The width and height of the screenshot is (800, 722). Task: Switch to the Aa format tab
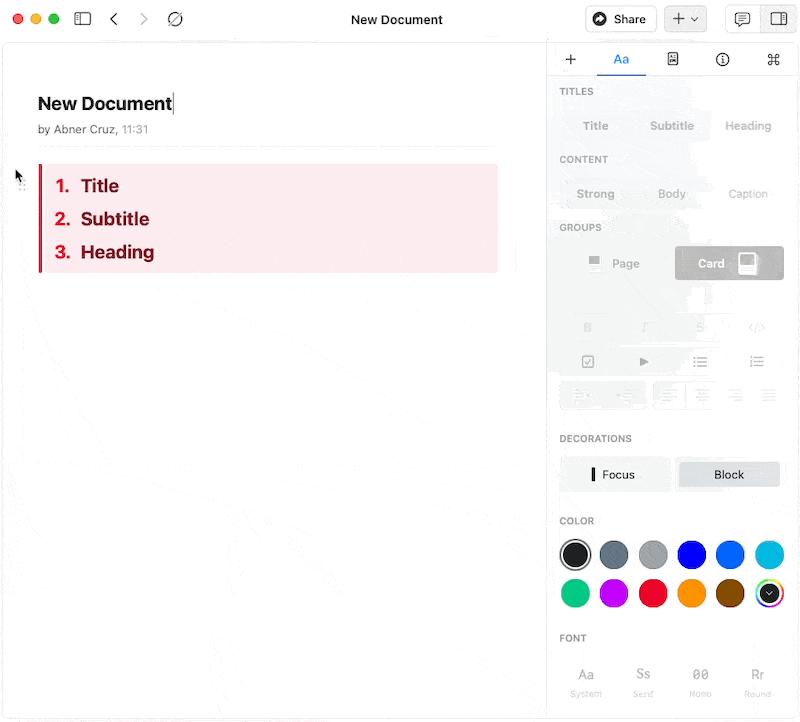[x=621, y=59]
